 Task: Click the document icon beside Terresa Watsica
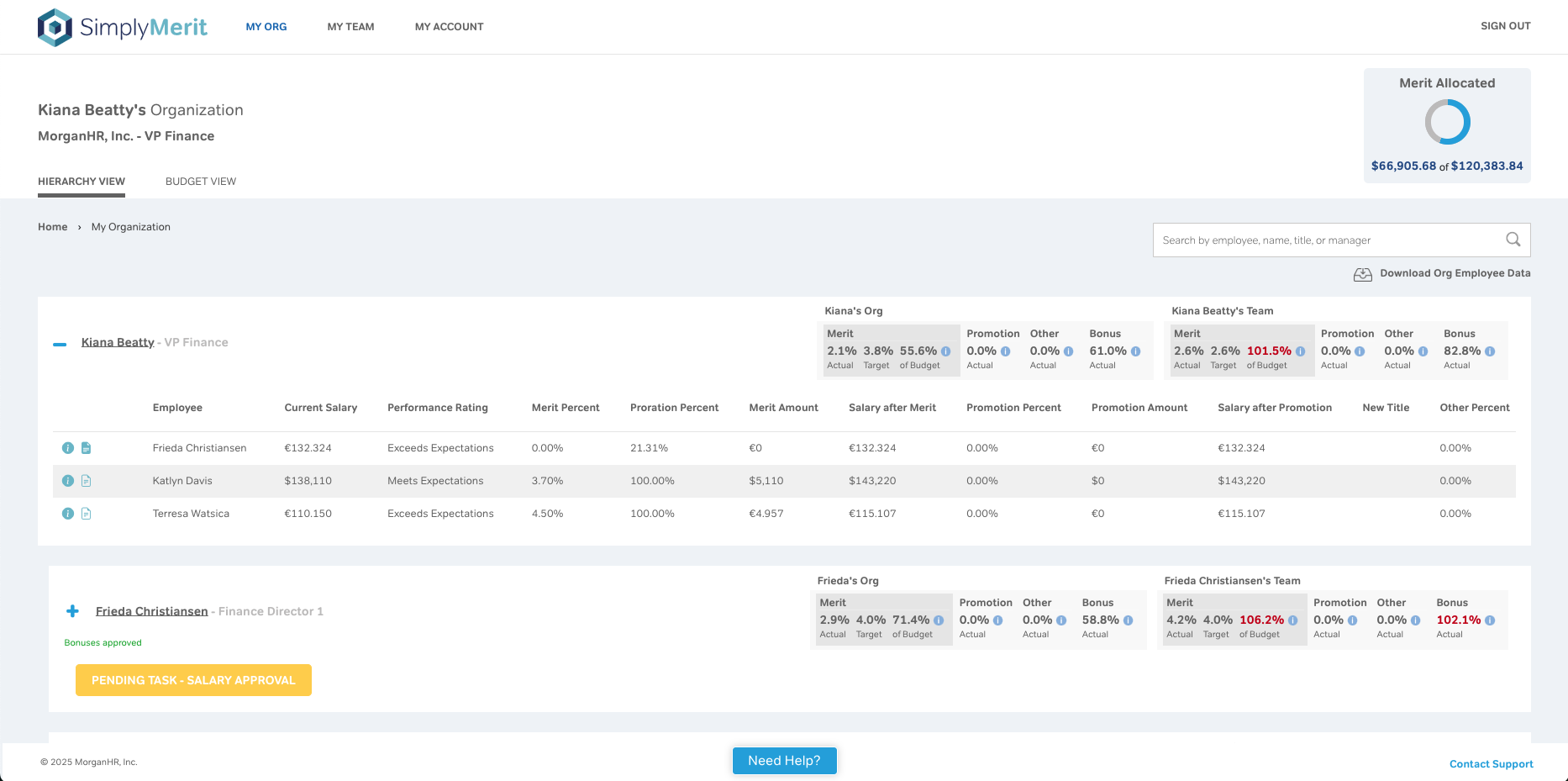tap(86, 513)
